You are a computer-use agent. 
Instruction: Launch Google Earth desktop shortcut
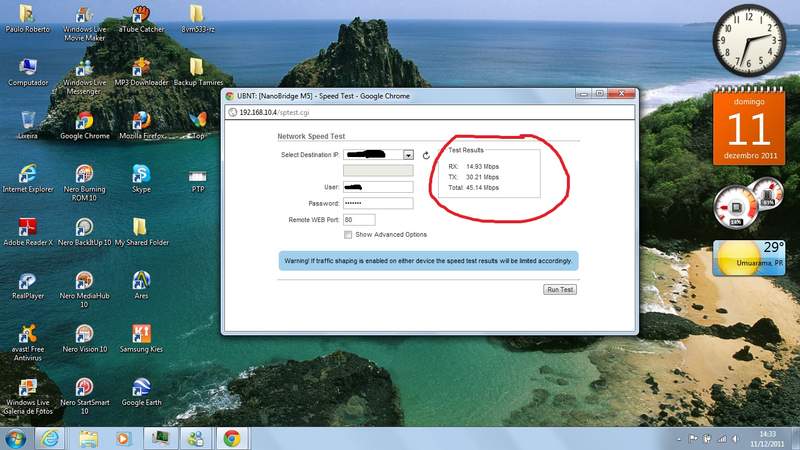[x=141, y=392]
